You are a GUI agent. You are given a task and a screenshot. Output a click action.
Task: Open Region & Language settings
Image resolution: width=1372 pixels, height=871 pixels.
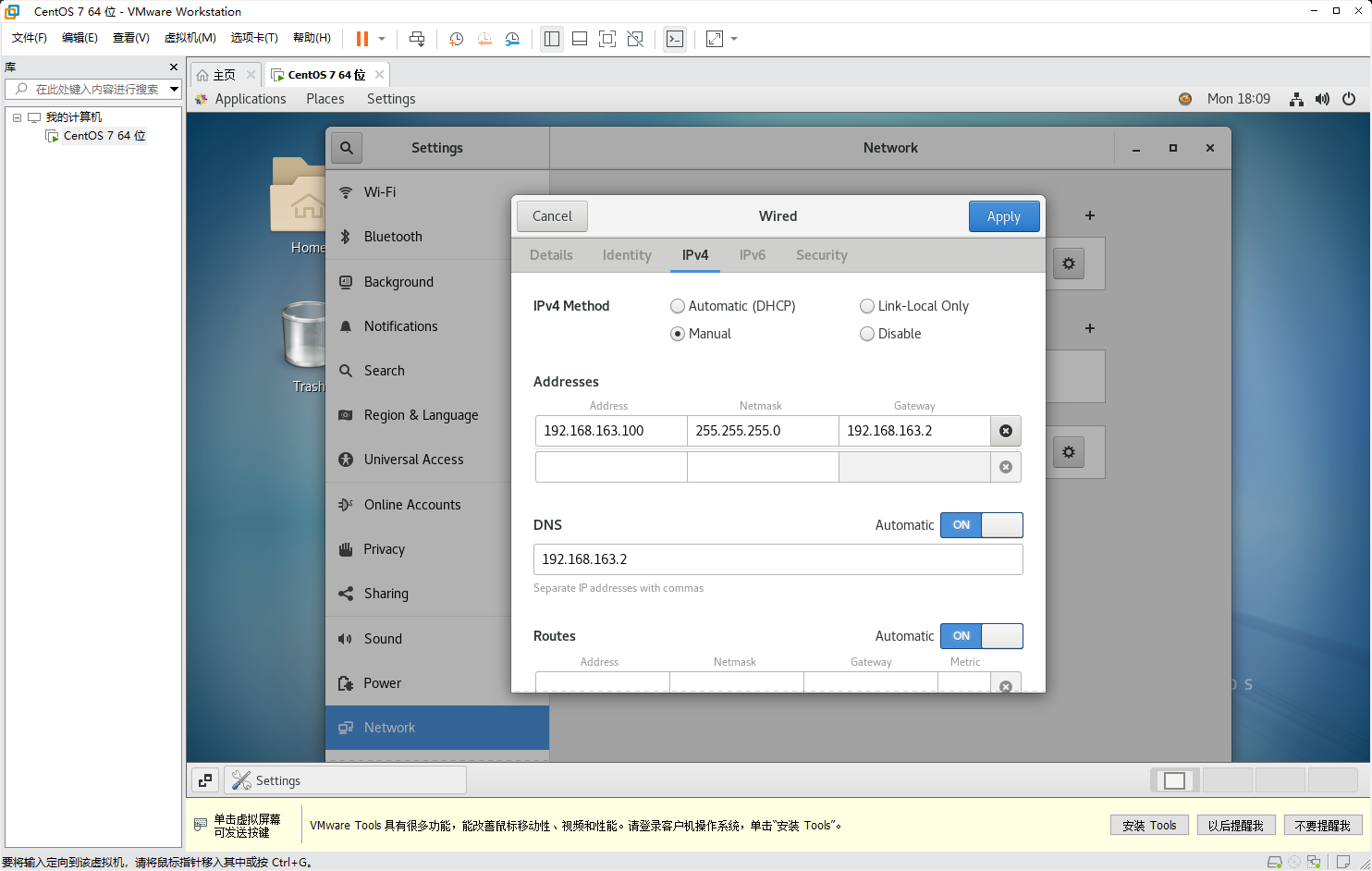coord(437,415)
